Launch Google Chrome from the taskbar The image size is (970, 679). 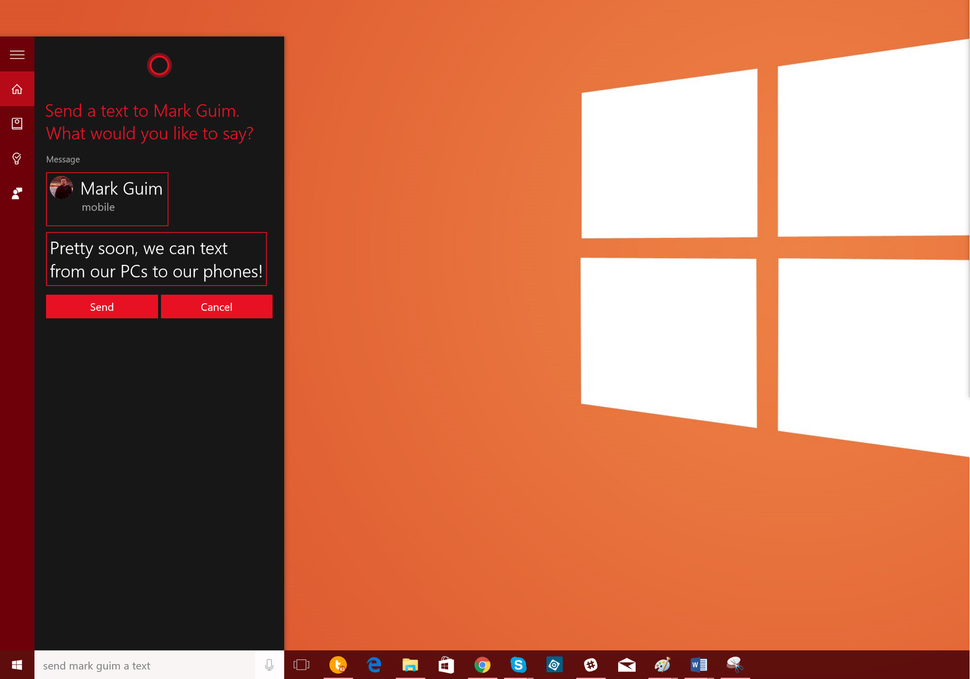(482, 664)
